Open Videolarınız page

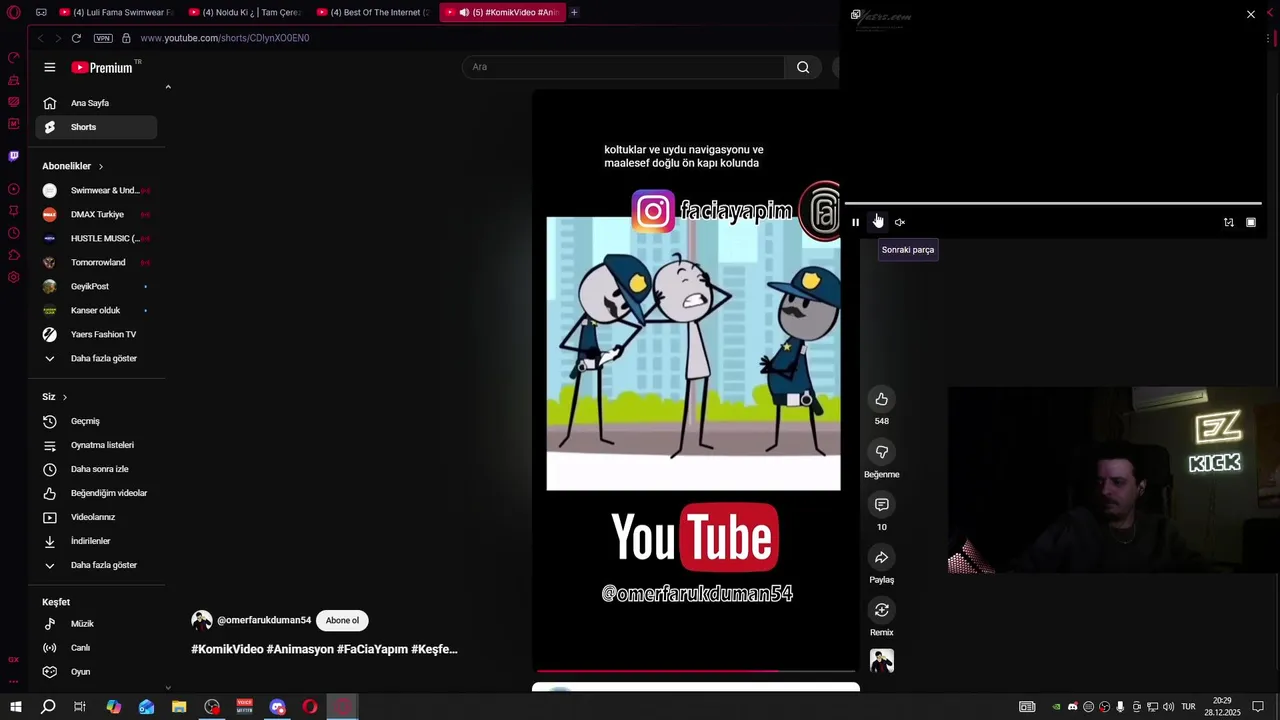(x=96, y=517)
